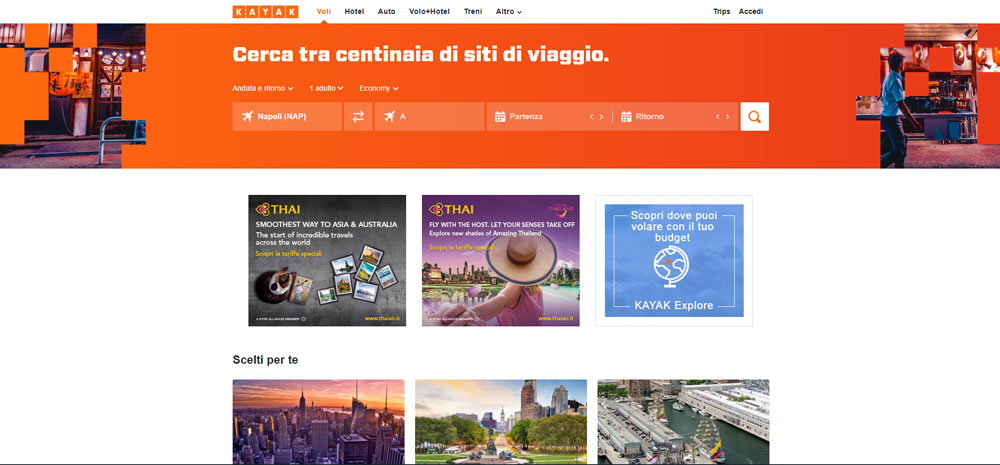This screenshot has width=1000, height=465.
Task: Go to previous return date arrow
Action: 717,117
